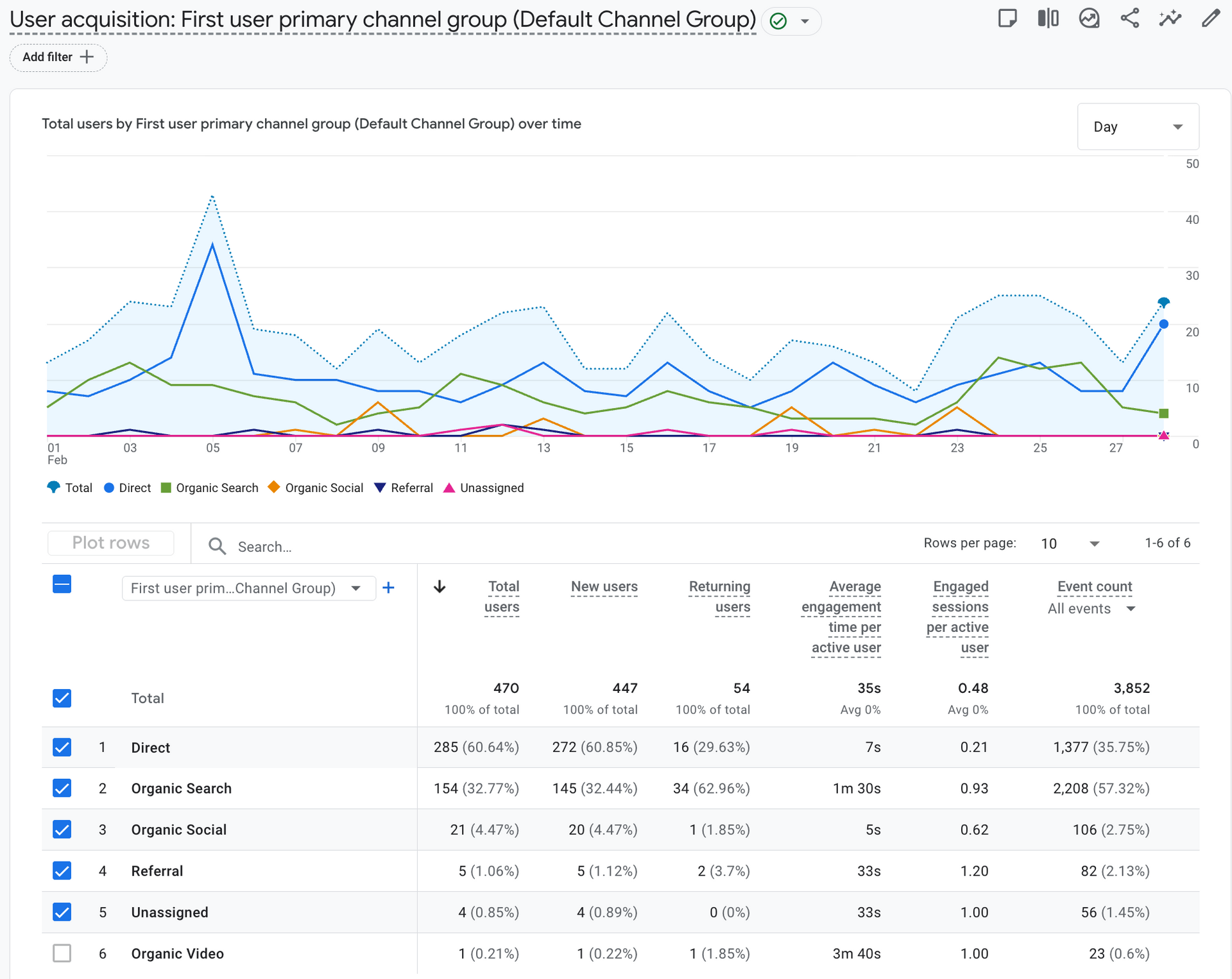Screen dimensions: 1232x979
Task: Check the Organic Video row checkbox
Action: [x=62, y=953]
